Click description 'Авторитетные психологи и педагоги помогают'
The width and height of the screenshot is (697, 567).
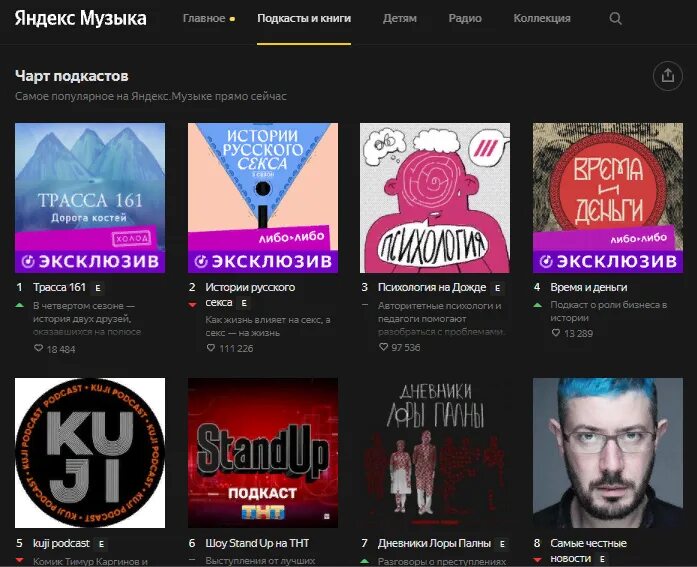[441, 318]
